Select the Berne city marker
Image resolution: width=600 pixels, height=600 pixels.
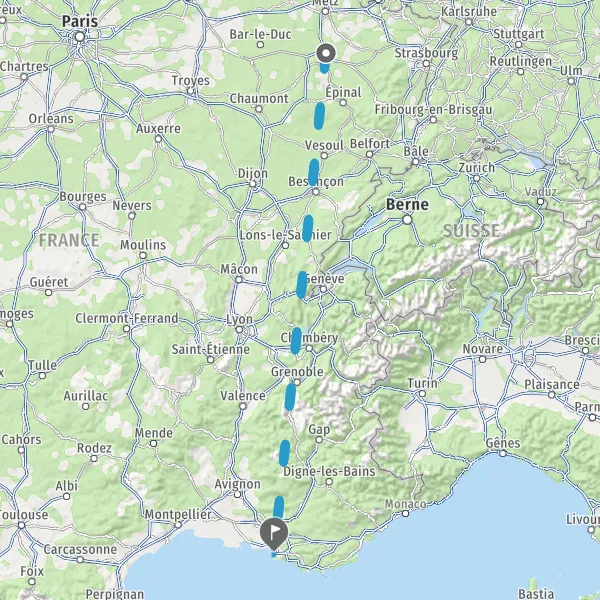click(x=407, y=220)
